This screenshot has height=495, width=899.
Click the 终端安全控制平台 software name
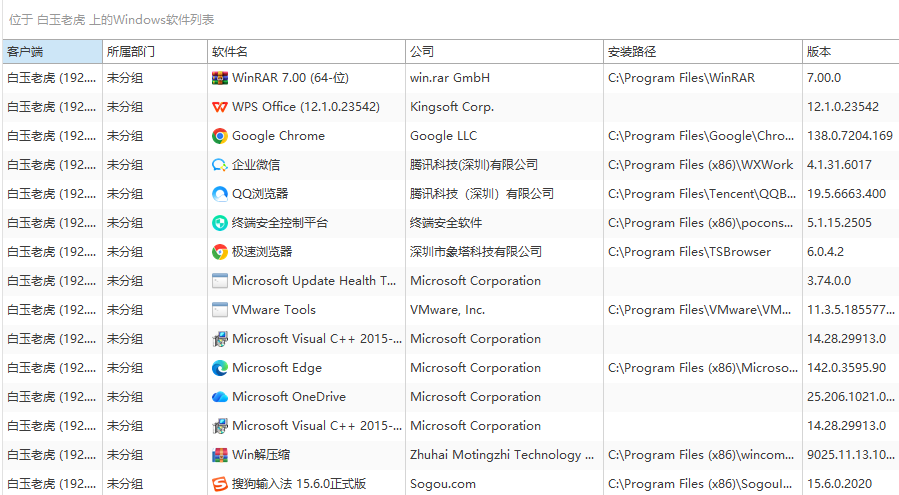pyautogui.click(x=280, y=223)
